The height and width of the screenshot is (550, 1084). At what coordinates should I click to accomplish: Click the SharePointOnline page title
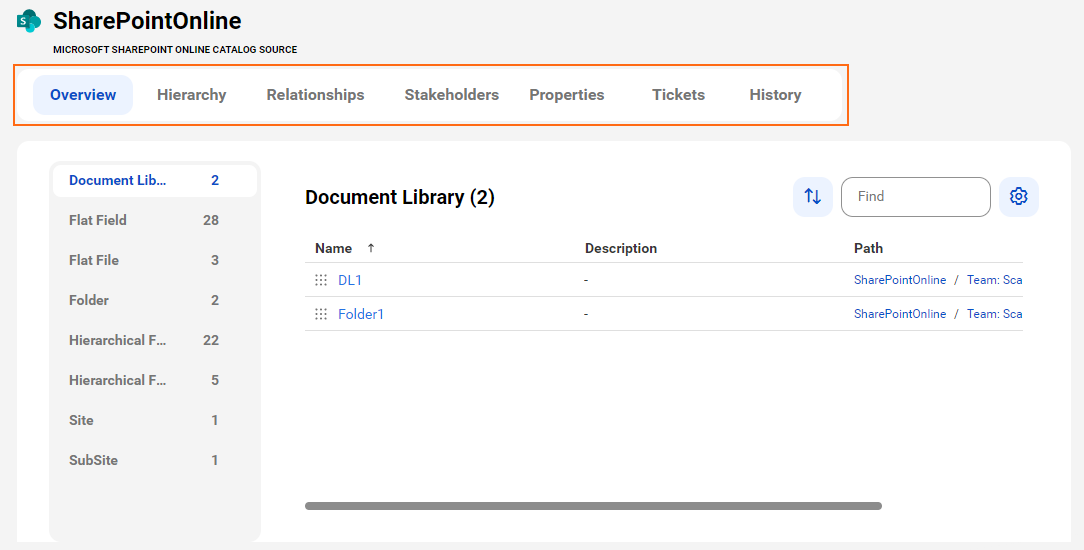(x=147, y=21)
